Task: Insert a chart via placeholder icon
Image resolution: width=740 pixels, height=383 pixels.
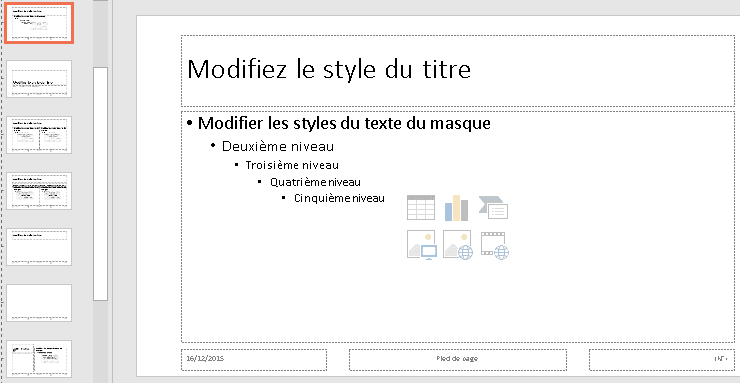Action: click(456, 208)
